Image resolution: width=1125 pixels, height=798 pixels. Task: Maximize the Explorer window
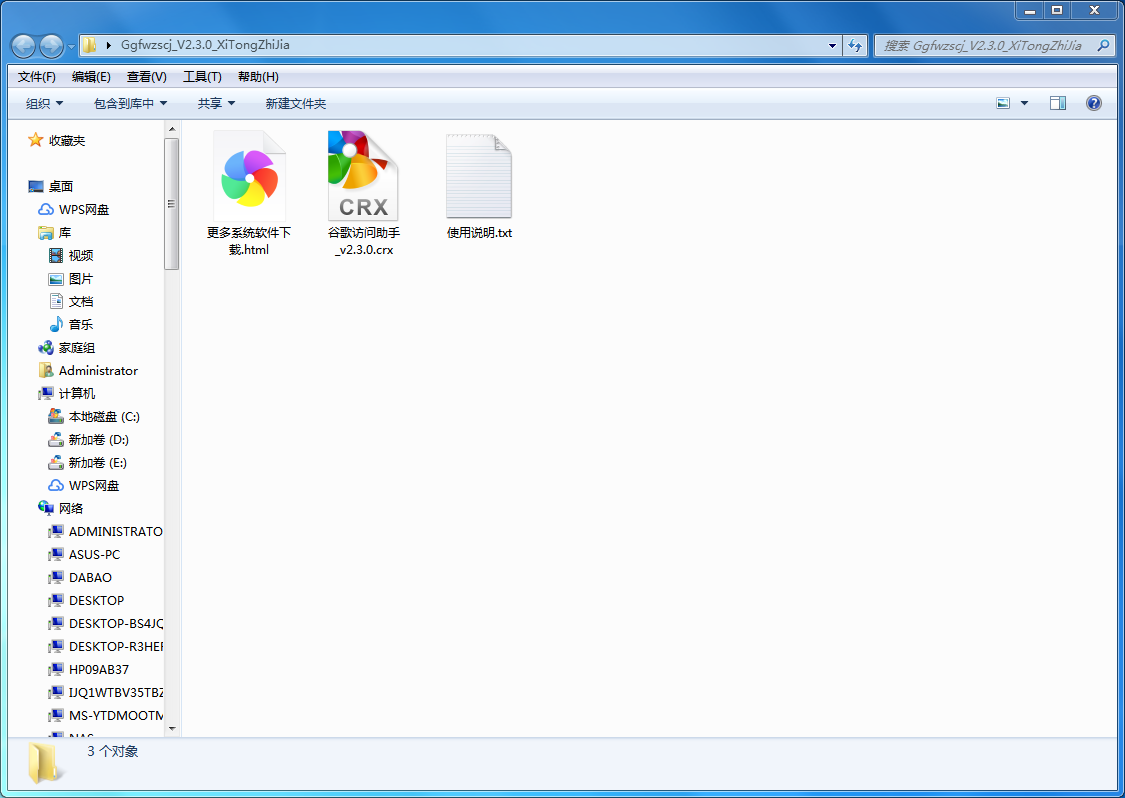pos(1057,10)
